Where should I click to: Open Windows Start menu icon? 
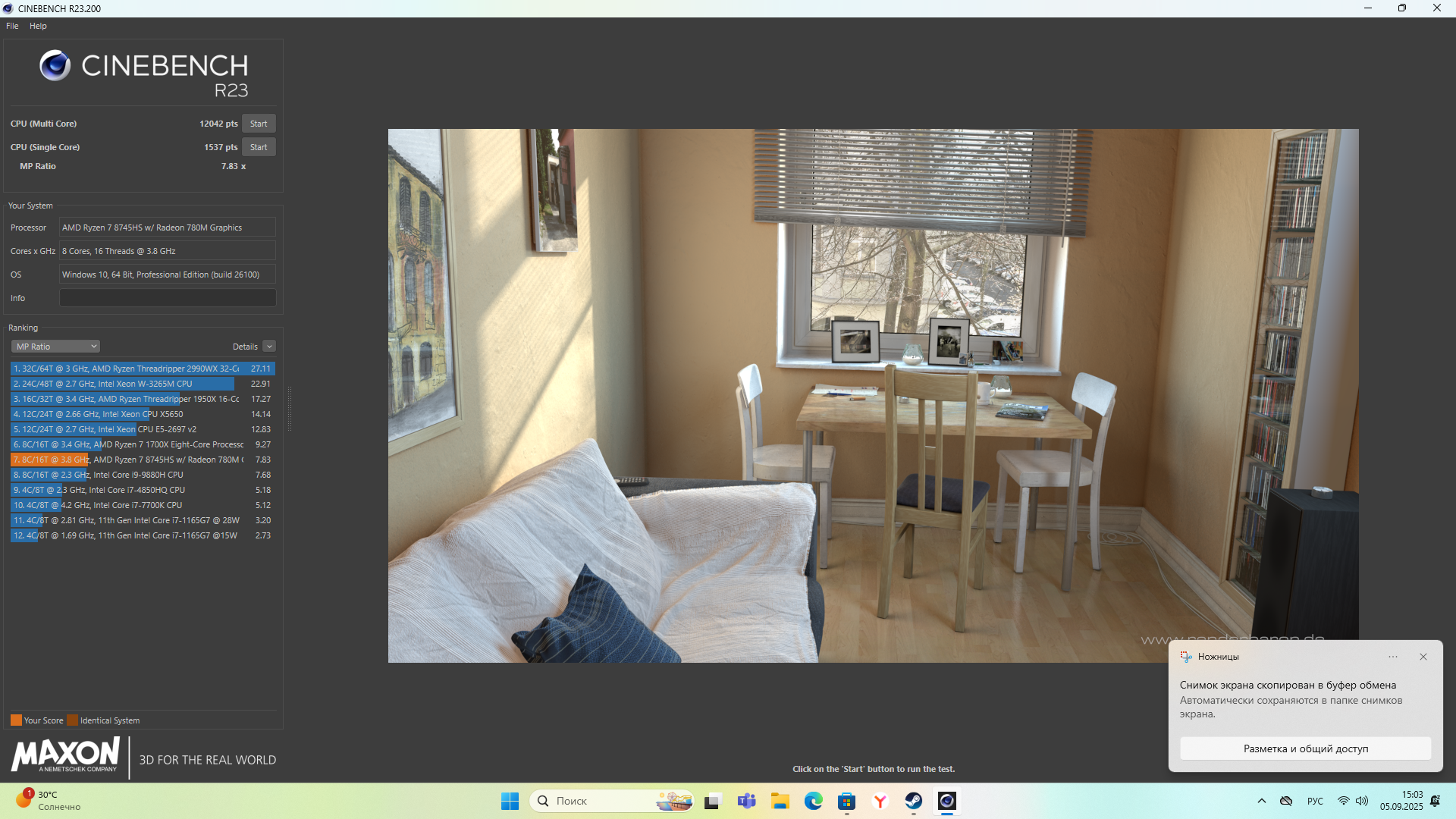tap(510, 801)
